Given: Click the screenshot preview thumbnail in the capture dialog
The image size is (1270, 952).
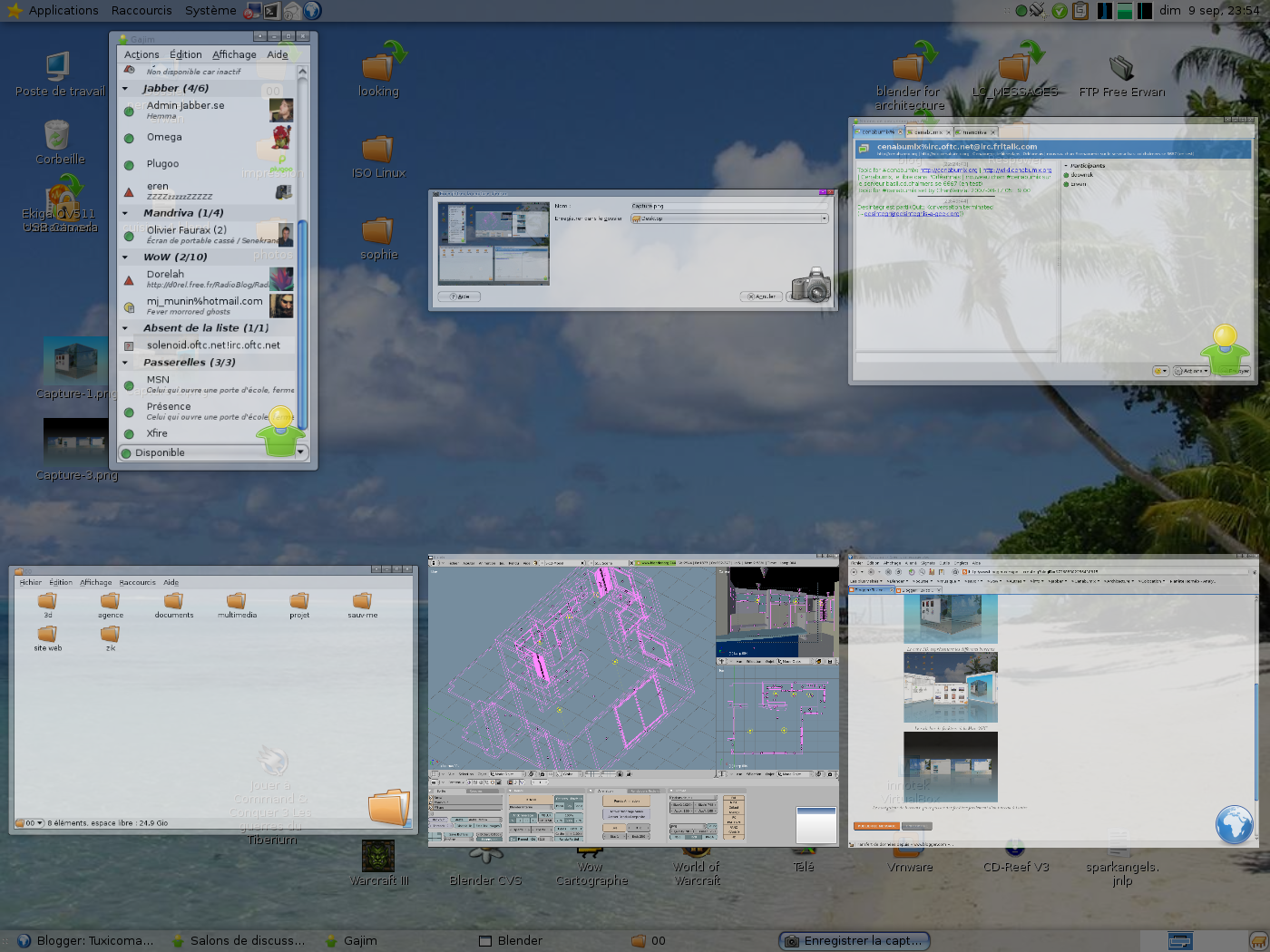Looking at the screenshot, I should 493,243.
